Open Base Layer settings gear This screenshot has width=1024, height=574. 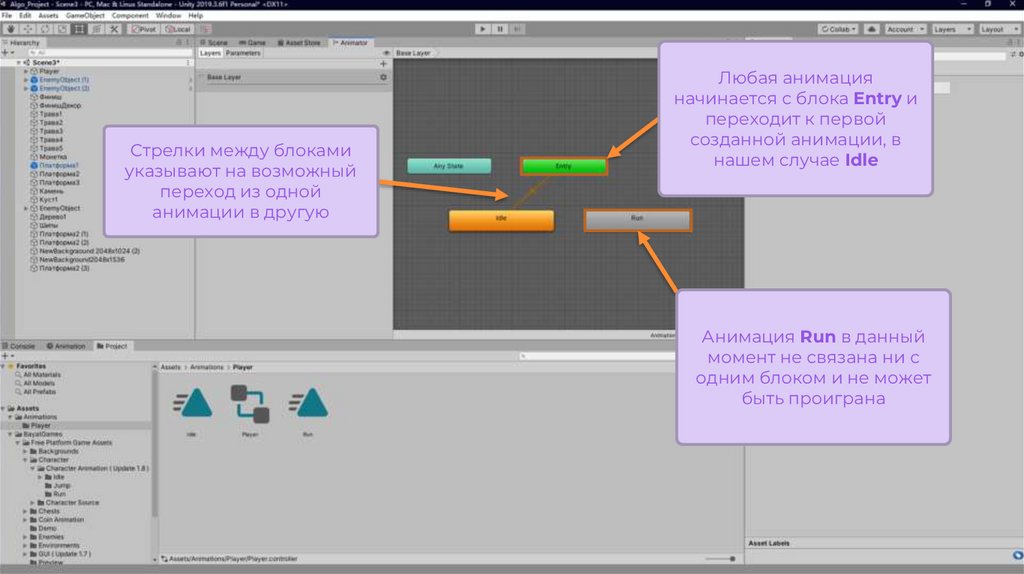[x=383, y=77]
